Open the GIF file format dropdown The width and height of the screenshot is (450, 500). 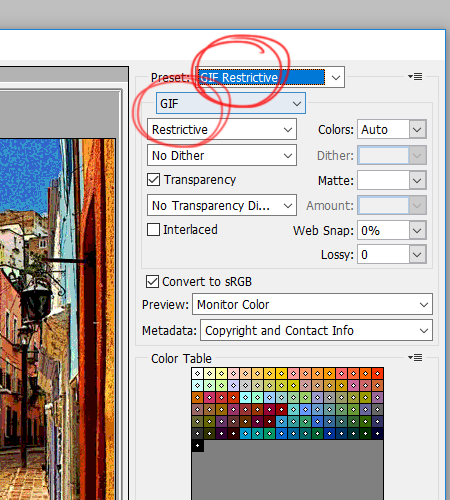pyautogui.click(x=231, y=103)
